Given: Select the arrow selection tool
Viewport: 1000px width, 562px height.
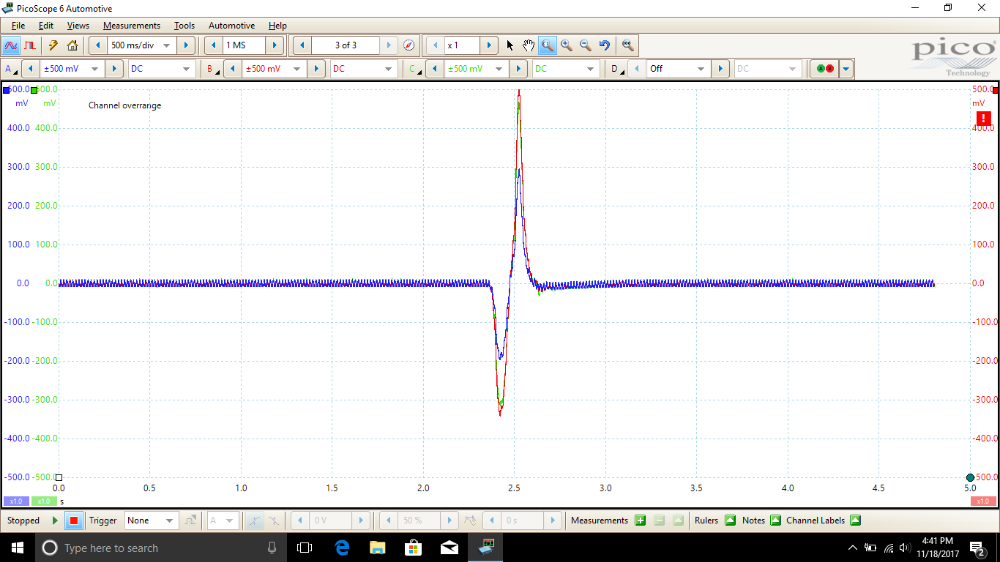Looking at the screenshot, I should (510, 45).
